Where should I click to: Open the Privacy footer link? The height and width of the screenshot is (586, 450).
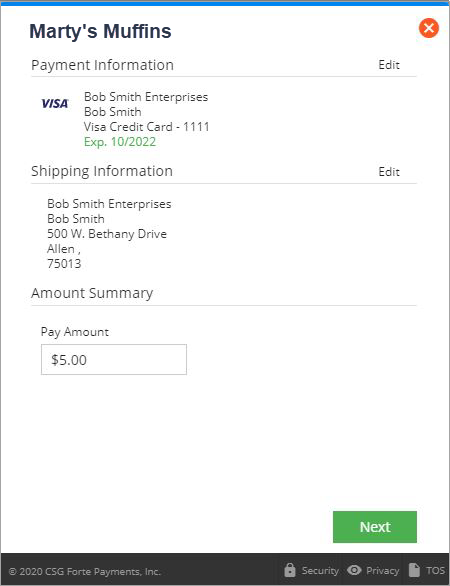point(382,571)
